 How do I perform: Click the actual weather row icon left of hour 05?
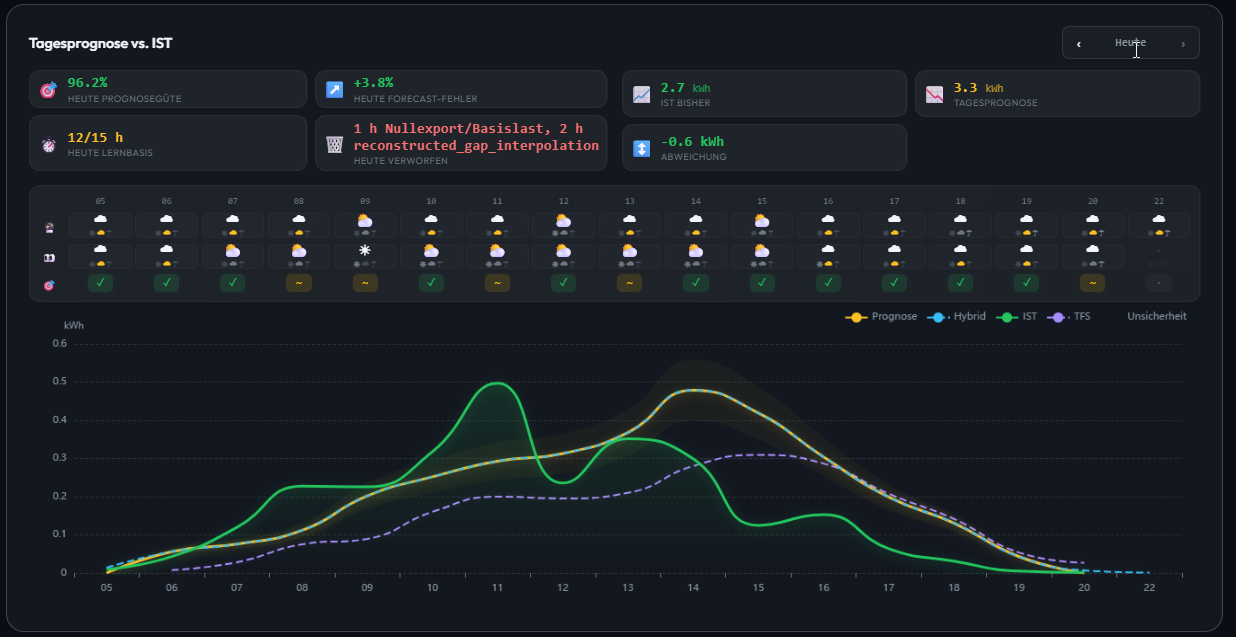(x=49, y=258)
